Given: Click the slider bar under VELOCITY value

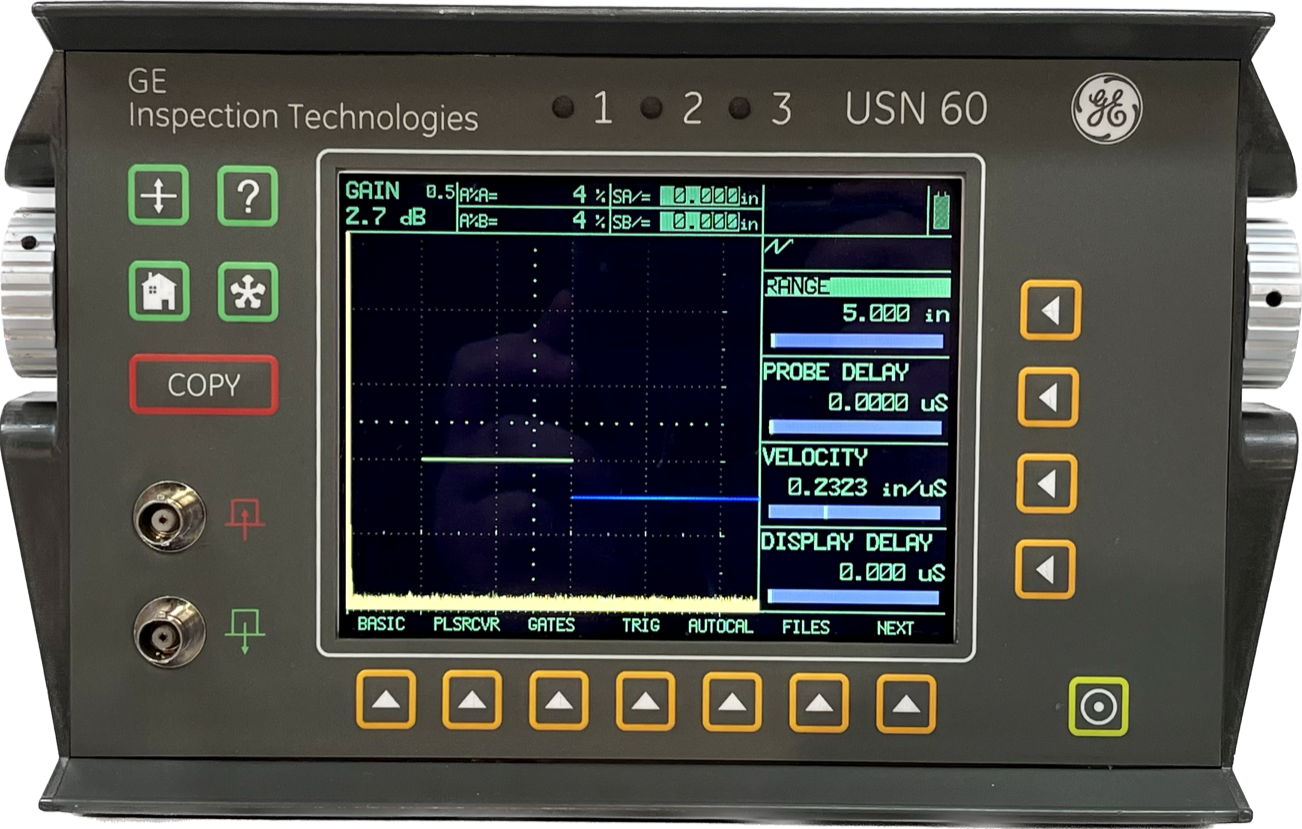Looking at the screenshot, I should click(x=854, y=512).
